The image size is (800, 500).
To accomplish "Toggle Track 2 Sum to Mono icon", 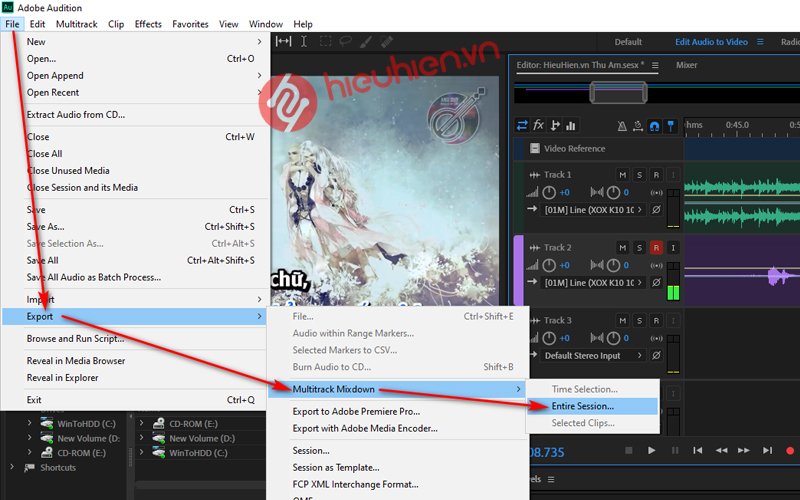I will click(656, 266).
